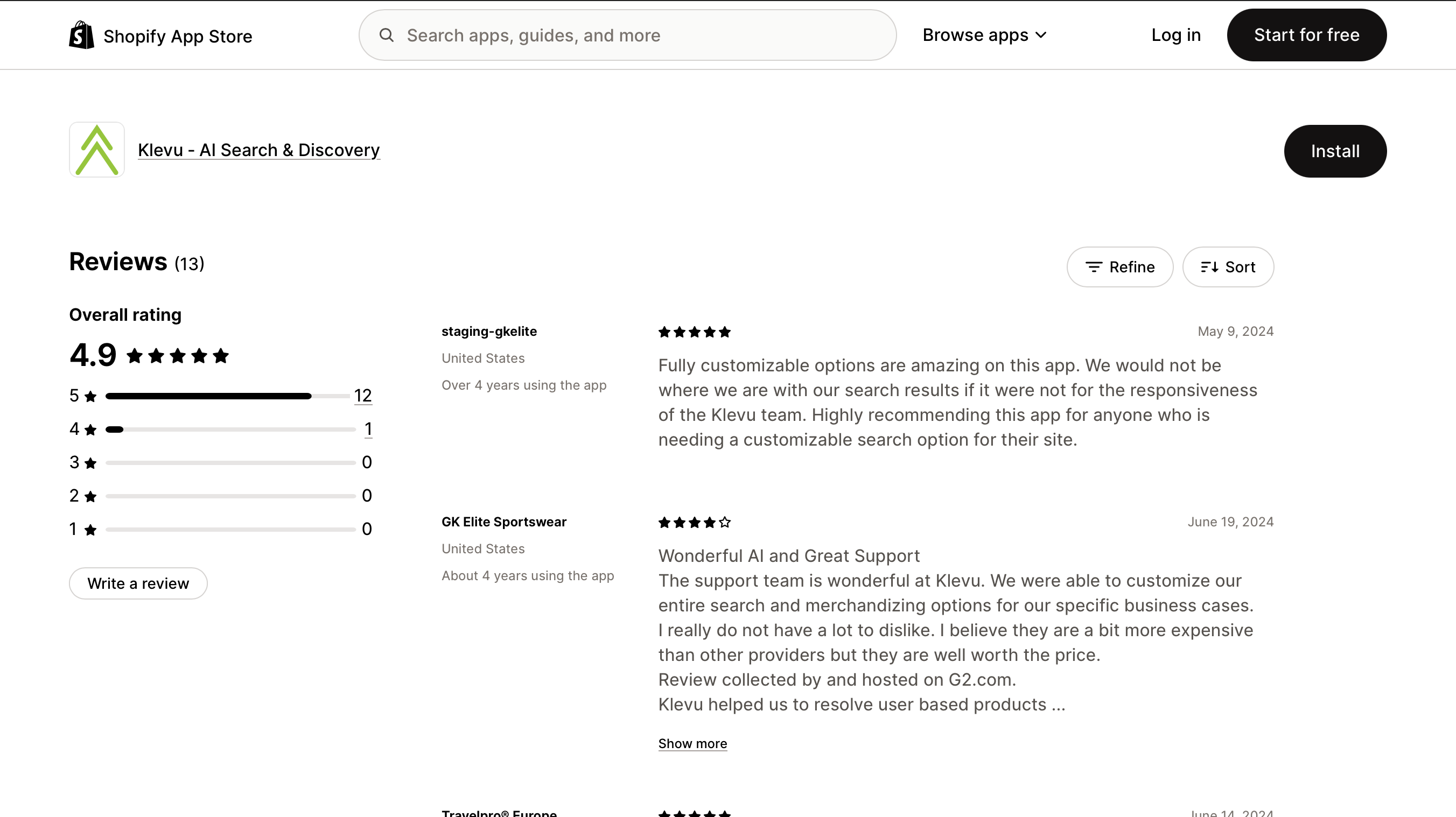Screen dimensions: 1456x817
Task: Expand the Browse apps dropdown
Action: (x=984, y=35)
